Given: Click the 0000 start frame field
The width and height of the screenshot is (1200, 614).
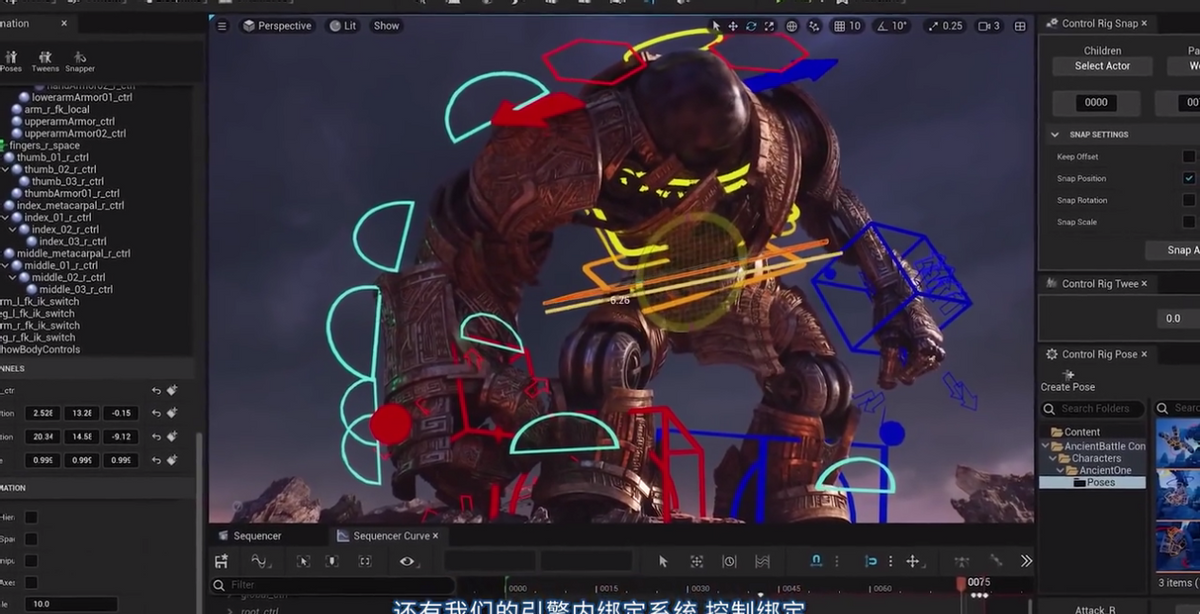Looking at the screenshot, I should click(x=1096, y=102).
